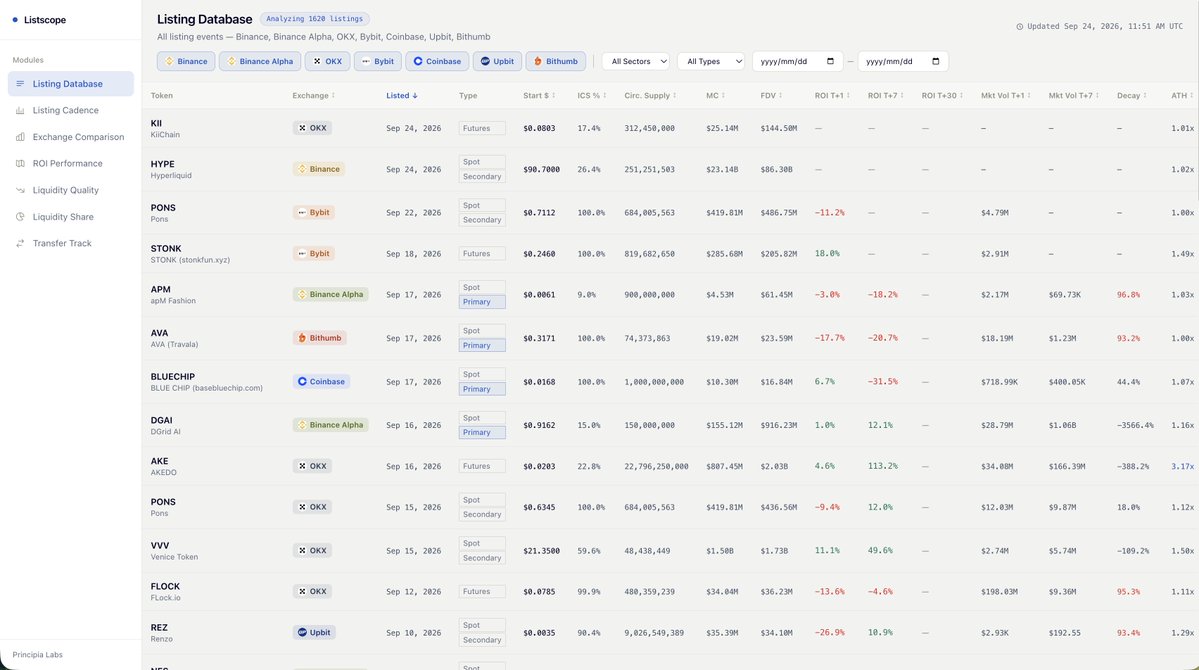The image size is (1199, 670).
Task: Toggle the OKX exchange filter
Action: pyautogui.click(x=327, y=61)
